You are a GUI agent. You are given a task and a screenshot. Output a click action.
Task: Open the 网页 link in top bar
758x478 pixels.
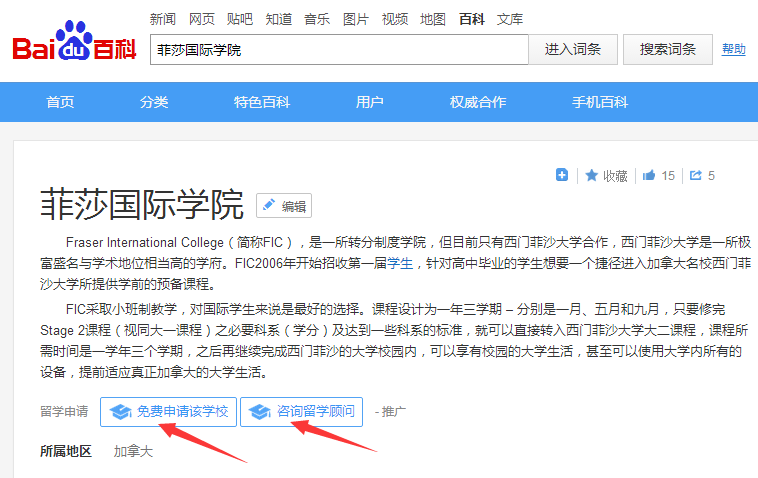[x=201, y=19]
